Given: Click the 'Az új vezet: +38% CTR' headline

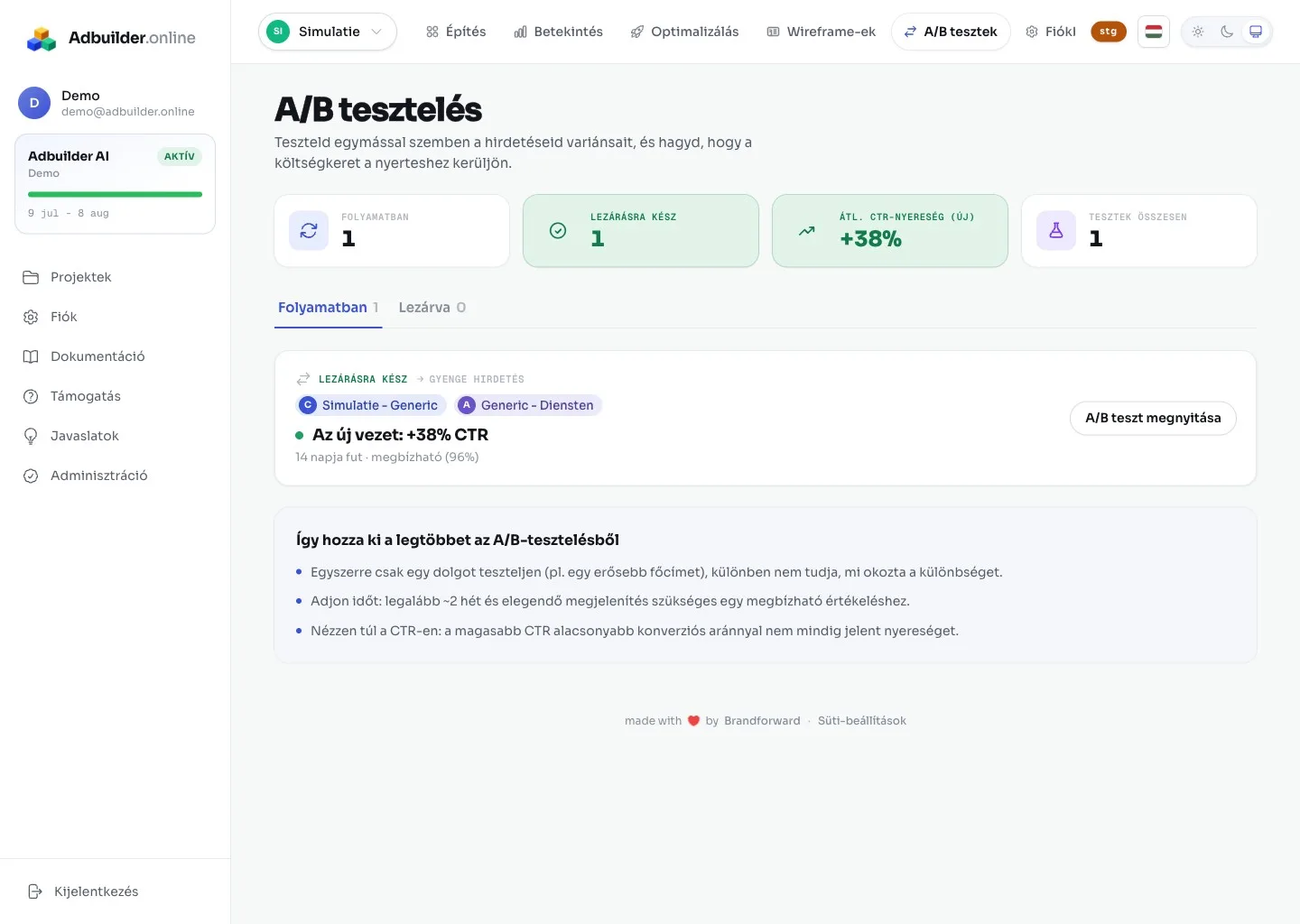Looking at the screenshot, I should click(x=400, y=435).
